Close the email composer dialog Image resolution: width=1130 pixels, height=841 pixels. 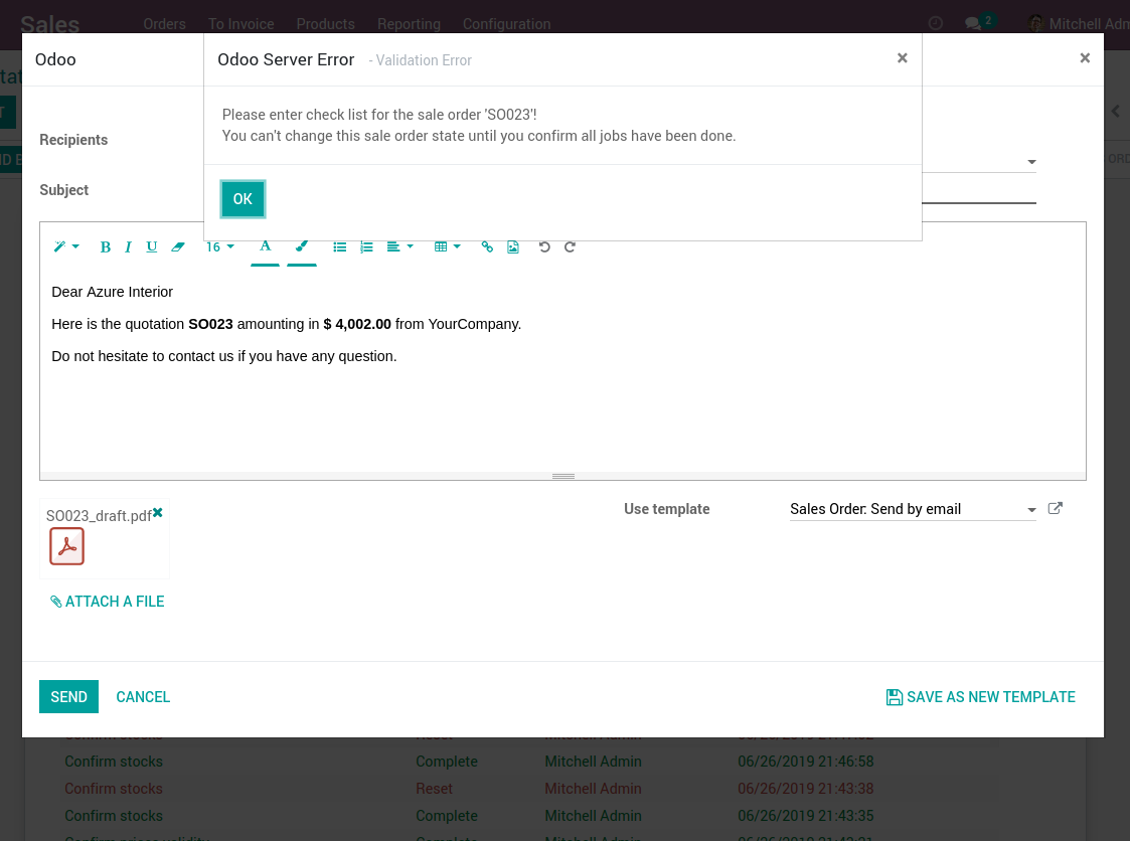1085,58
